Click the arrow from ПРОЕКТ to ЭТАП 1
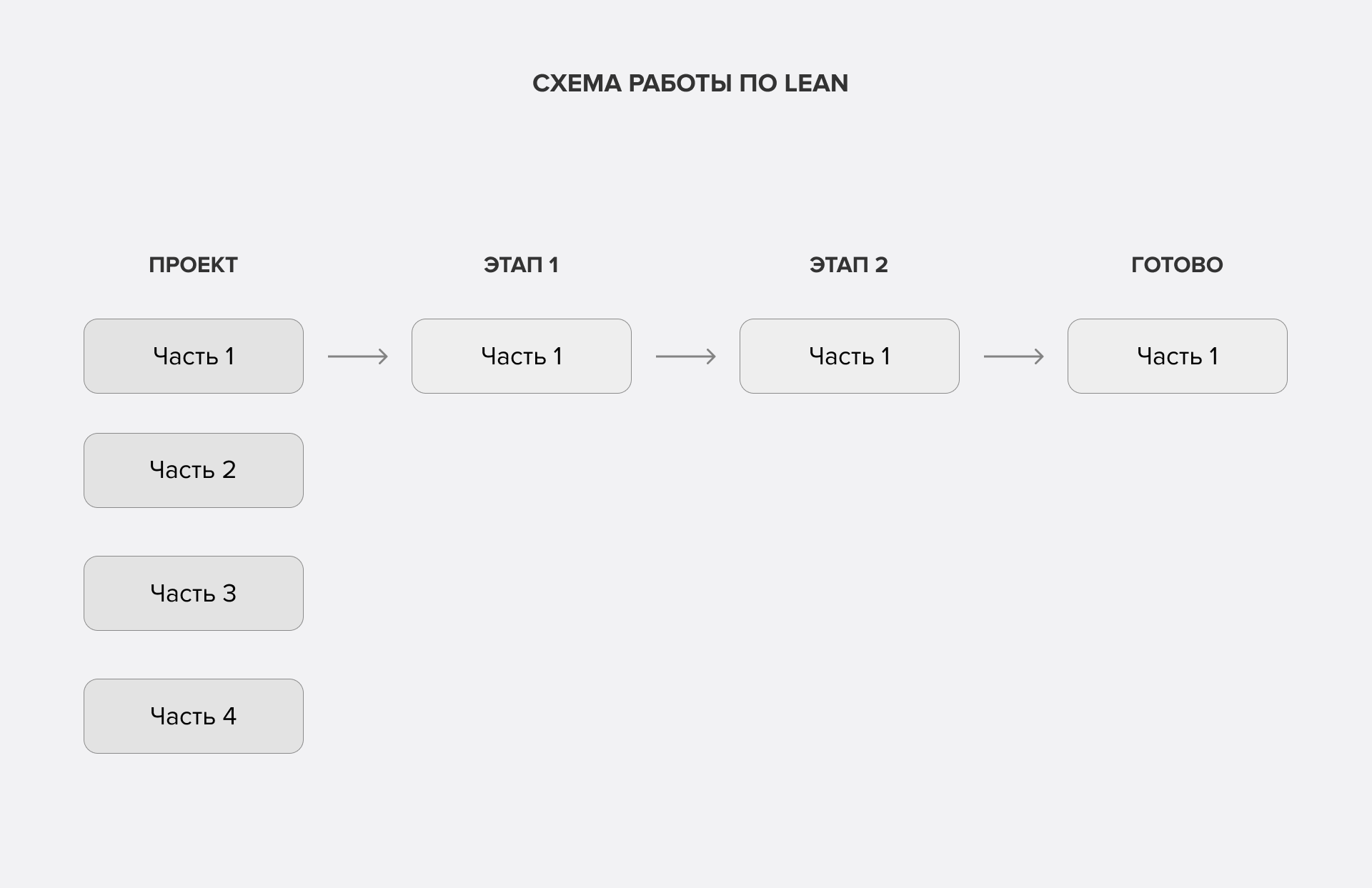 [x=357, y=356]
